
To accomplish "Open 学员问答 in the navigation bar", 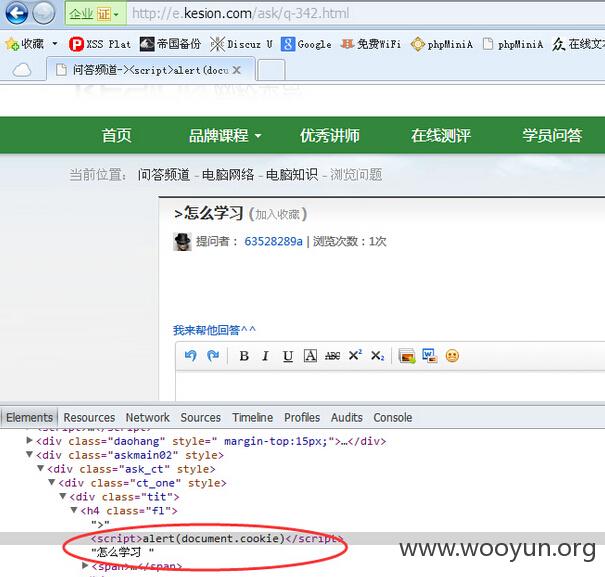I will click(552, 135).
